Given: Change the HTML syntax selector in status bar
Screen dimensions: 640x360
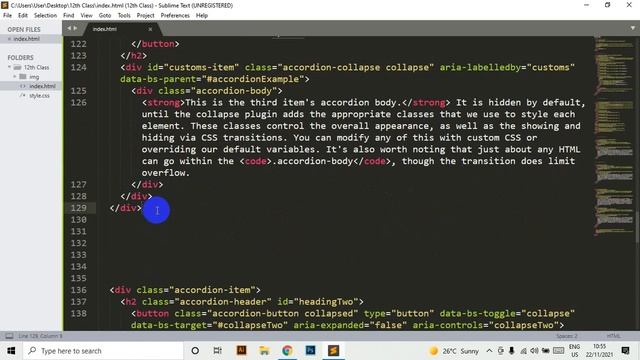Looking at the screenshot, I should [x=613, y=336].
